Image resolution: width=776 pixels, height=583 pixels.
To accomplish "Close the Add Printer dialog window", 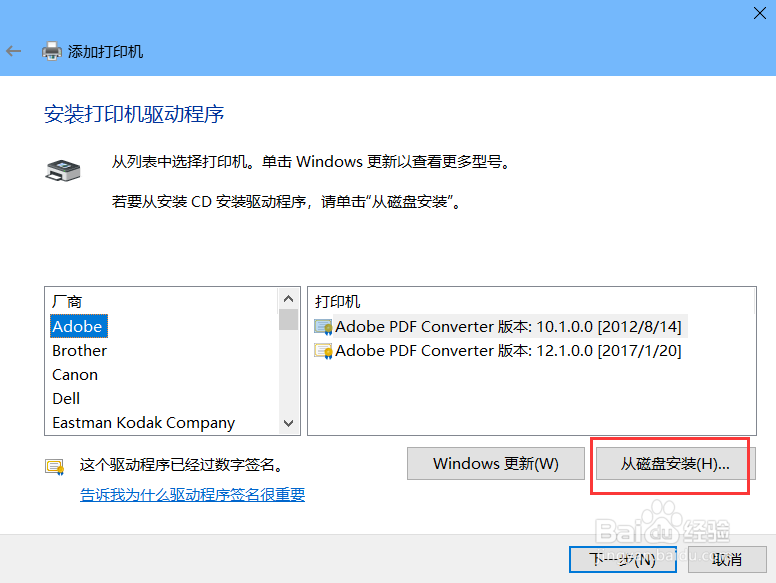I will click(759, 12).
